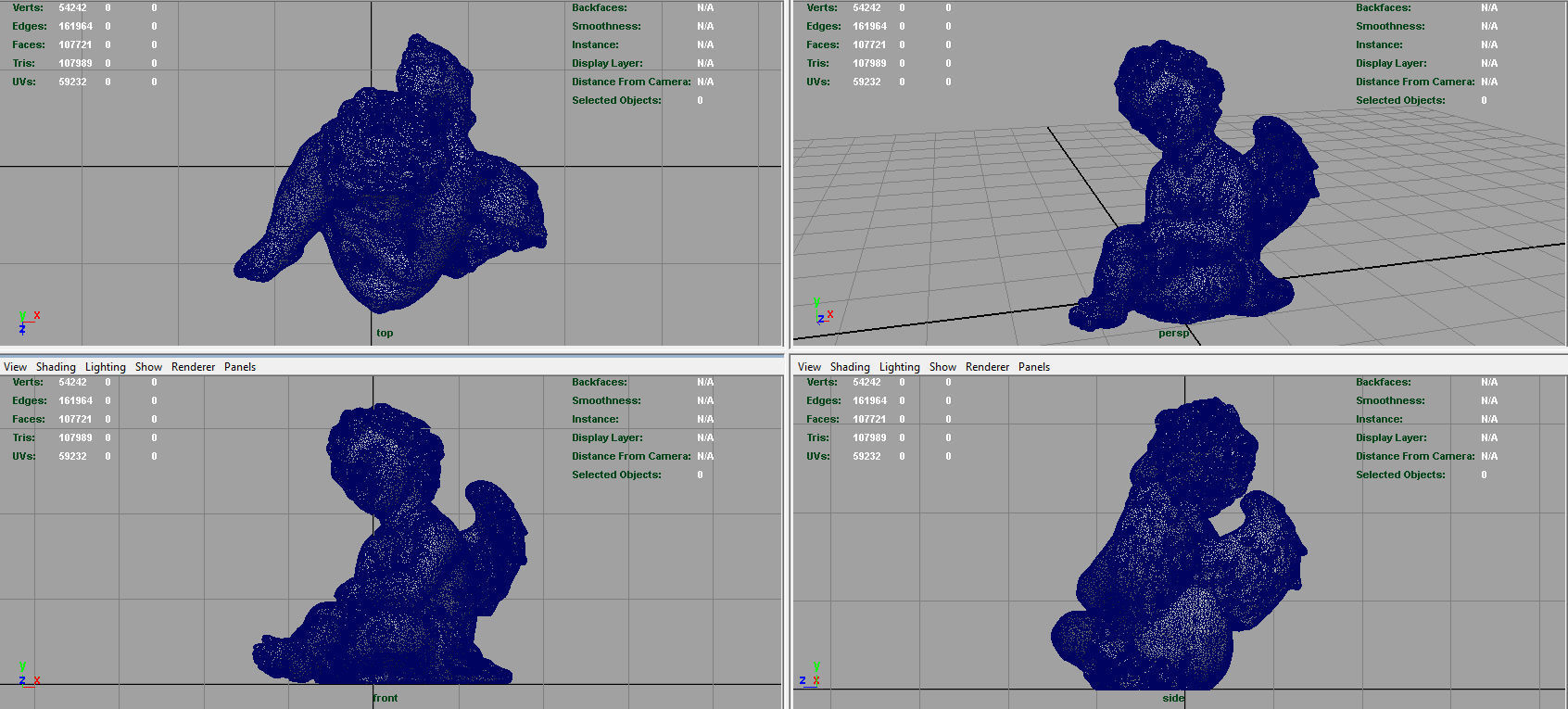Open the View menu in the front panel

tap(16, 367)
